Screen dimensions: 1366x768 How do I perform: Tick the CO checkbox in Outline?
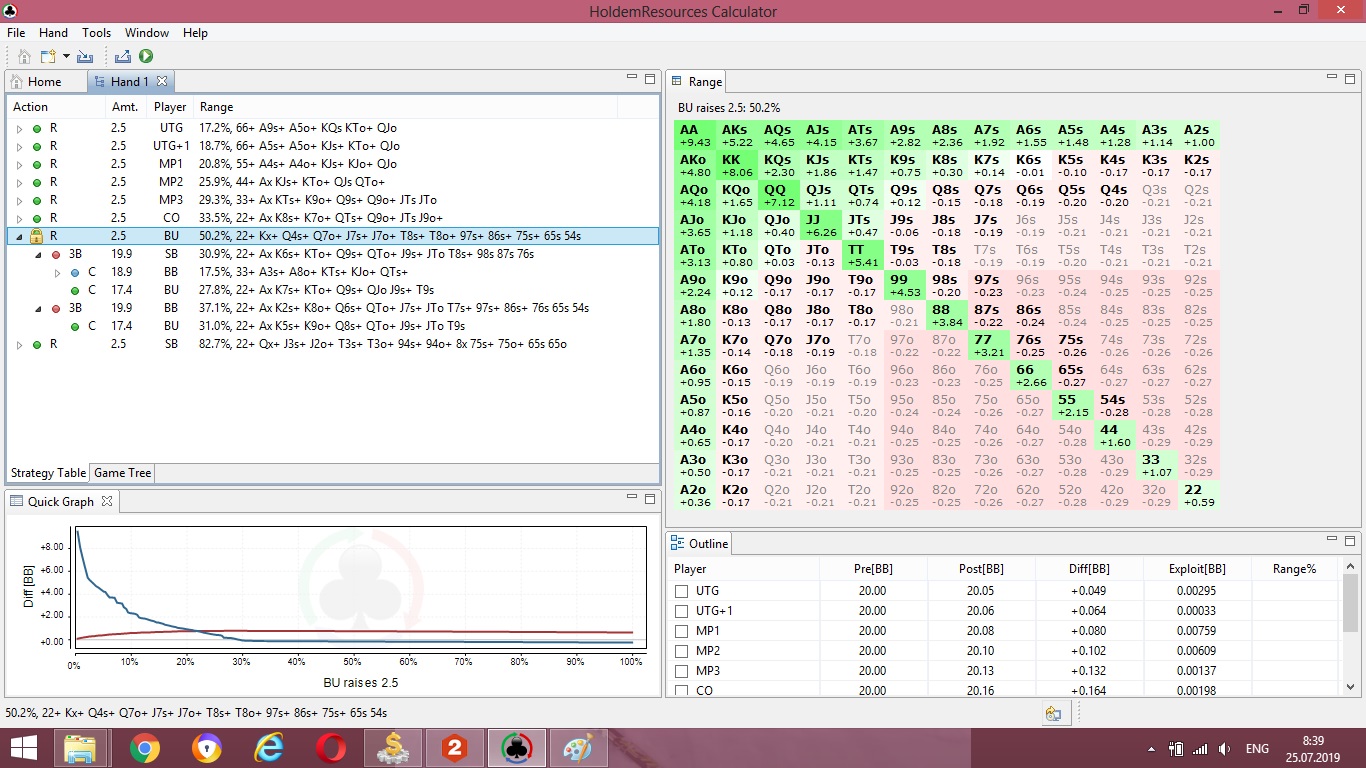(x=682, y=691)
